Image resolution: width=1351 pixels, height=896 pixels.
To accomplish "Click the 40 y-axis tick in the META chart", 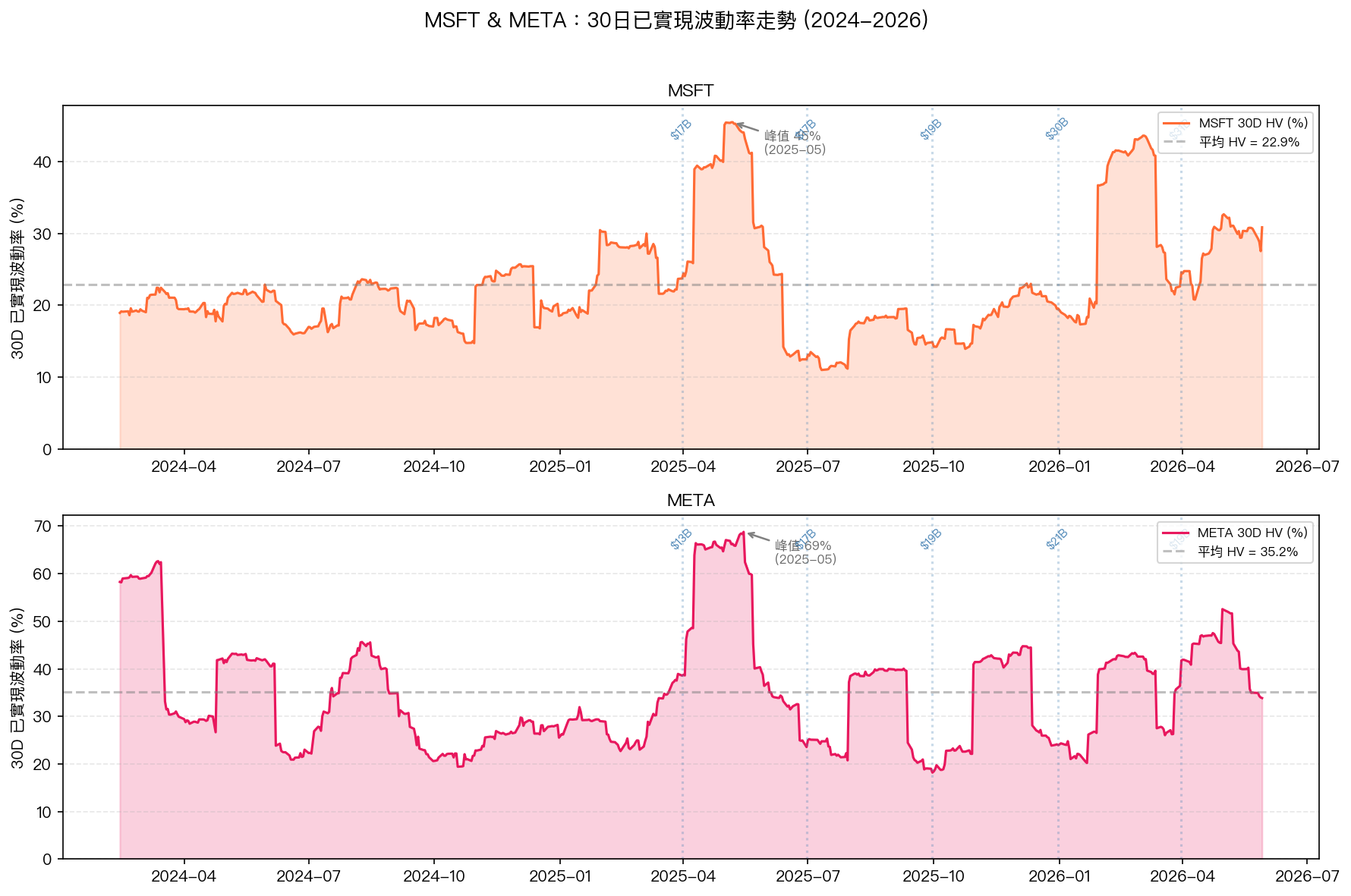I will pos(43,670).
